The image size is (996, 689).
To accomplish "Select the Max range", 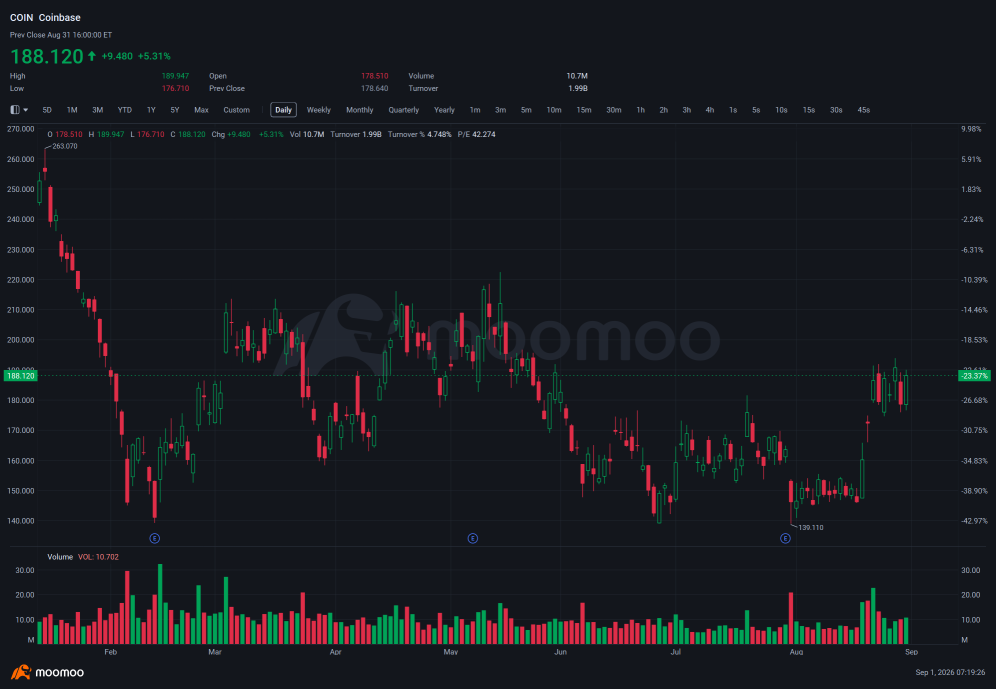I will [x=201, y=110].
